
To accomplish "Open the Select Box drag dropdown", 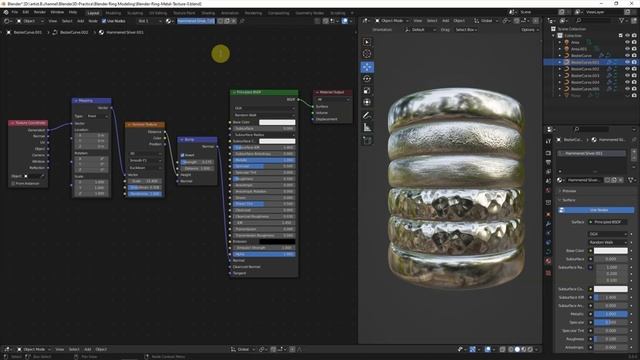I will (466, 30).
